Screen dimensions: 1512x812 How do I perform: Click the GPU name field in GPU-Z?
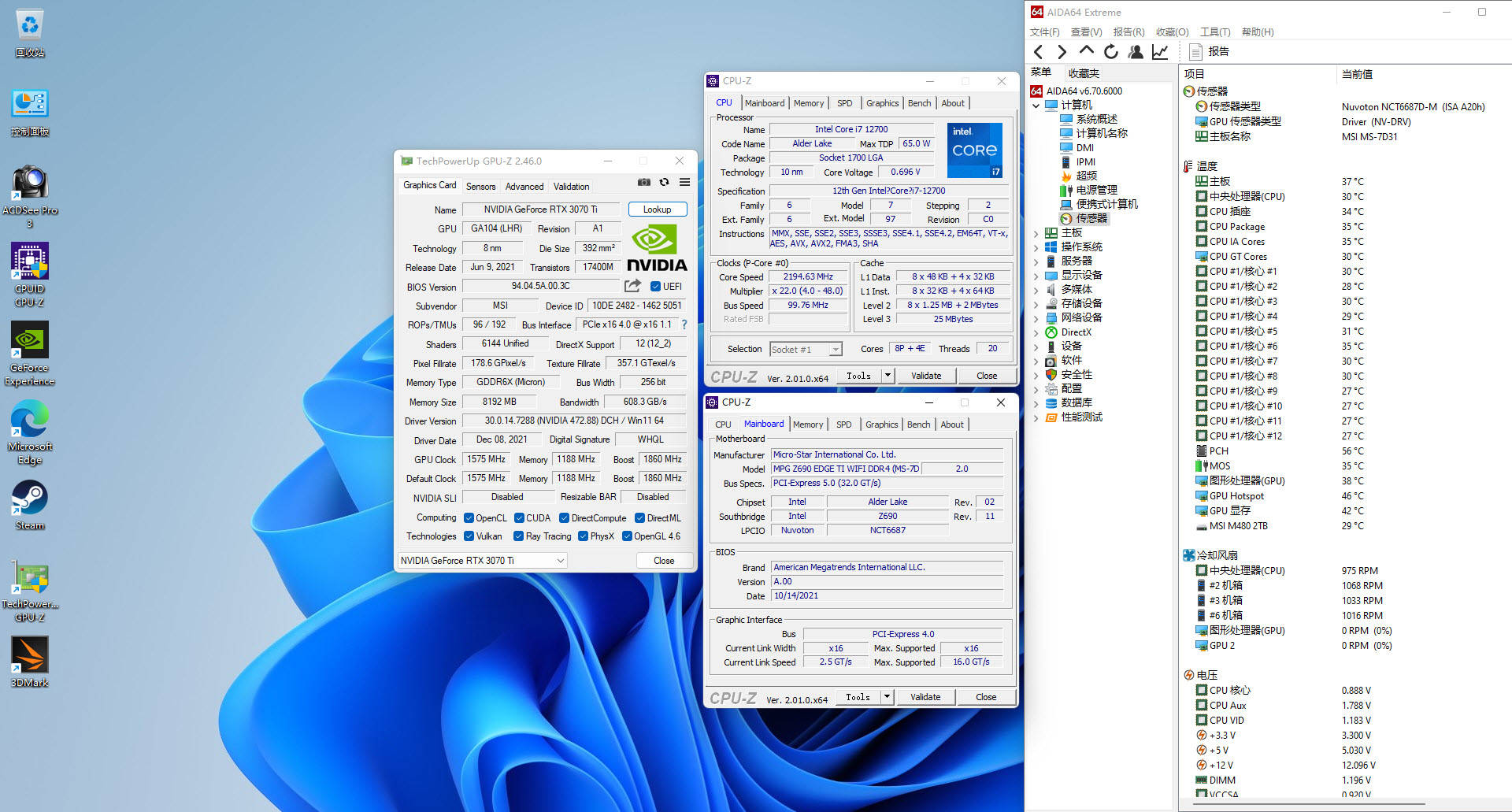[x=541, y=209]
